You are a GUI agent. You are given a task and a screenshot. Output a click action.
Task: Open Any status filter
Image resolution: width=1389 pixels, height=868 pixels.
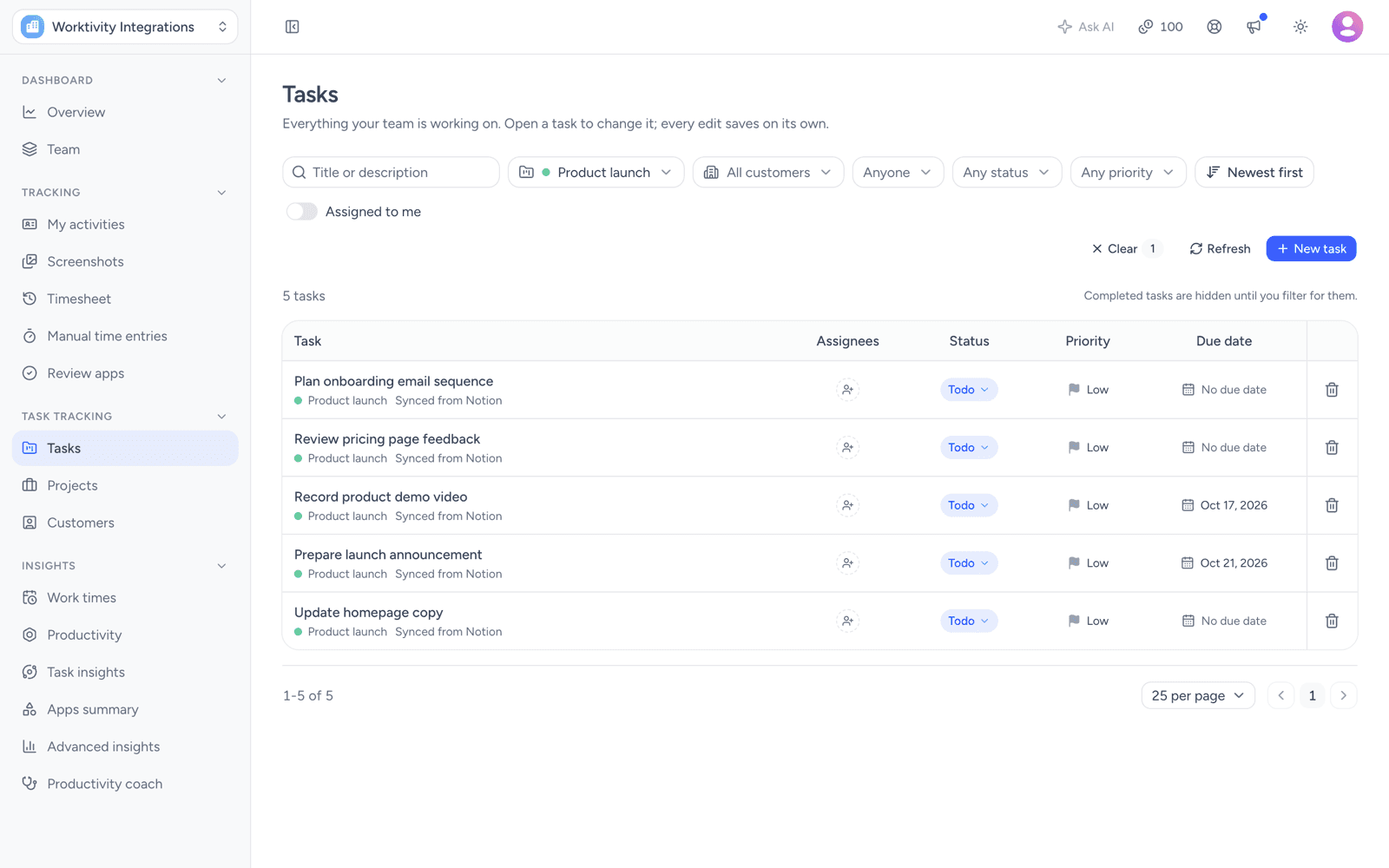tap(1007, 173)
